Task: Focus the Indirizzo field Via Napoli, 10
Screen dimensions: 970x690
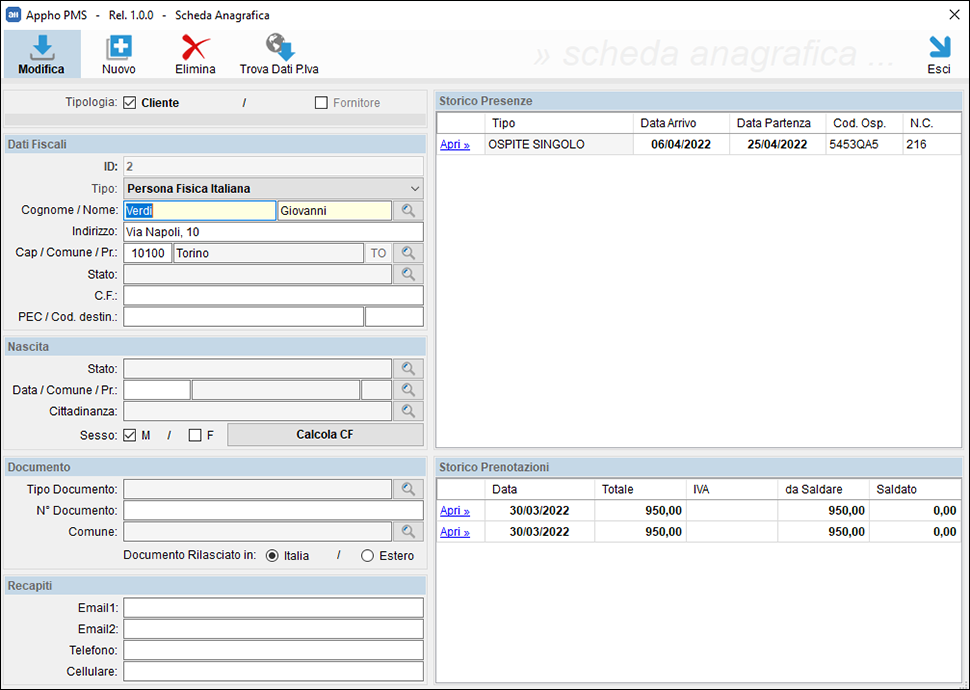Action: 273,232
